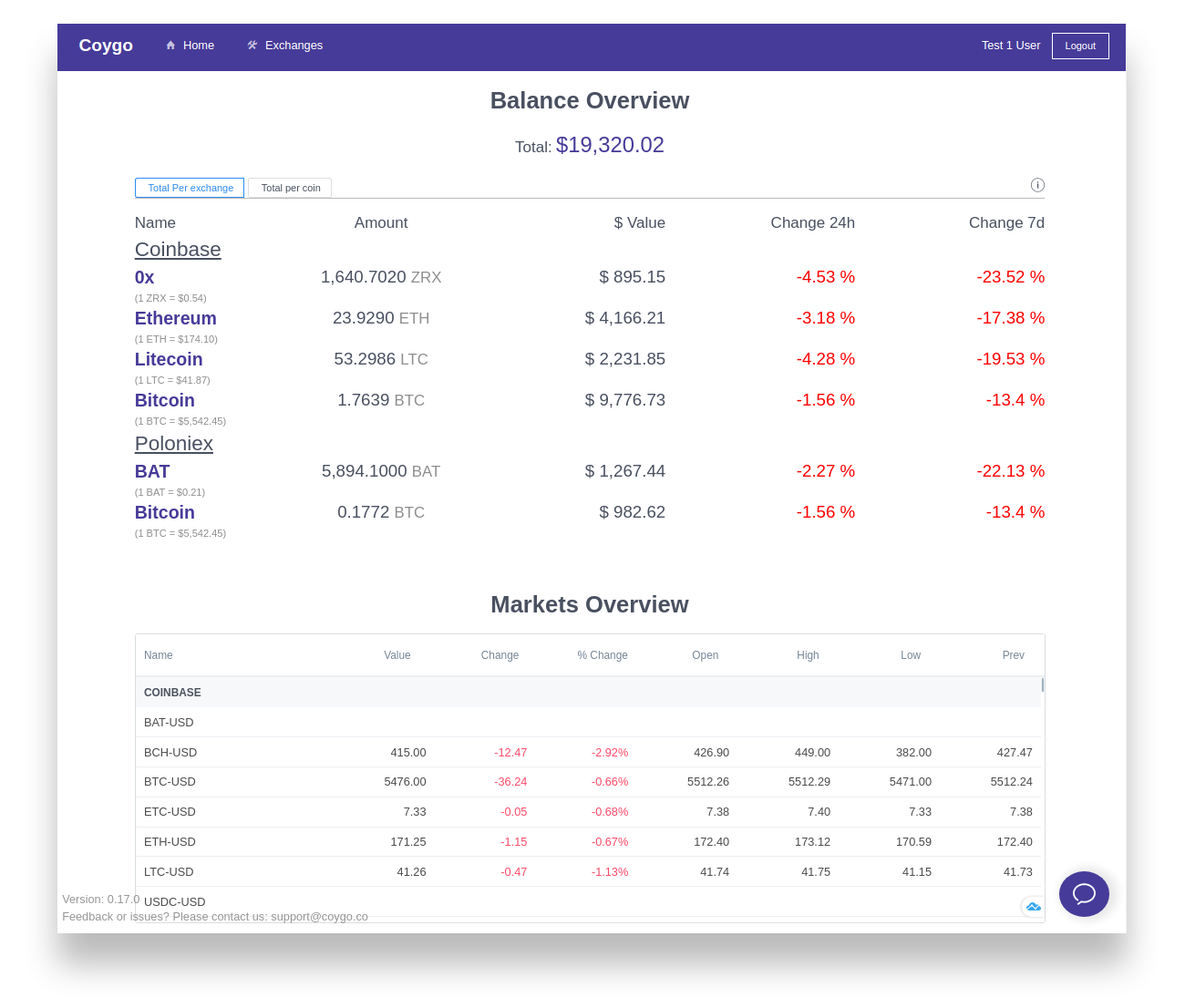Select the 1,640.7020 ZRX amount

(x=381, y=277)
